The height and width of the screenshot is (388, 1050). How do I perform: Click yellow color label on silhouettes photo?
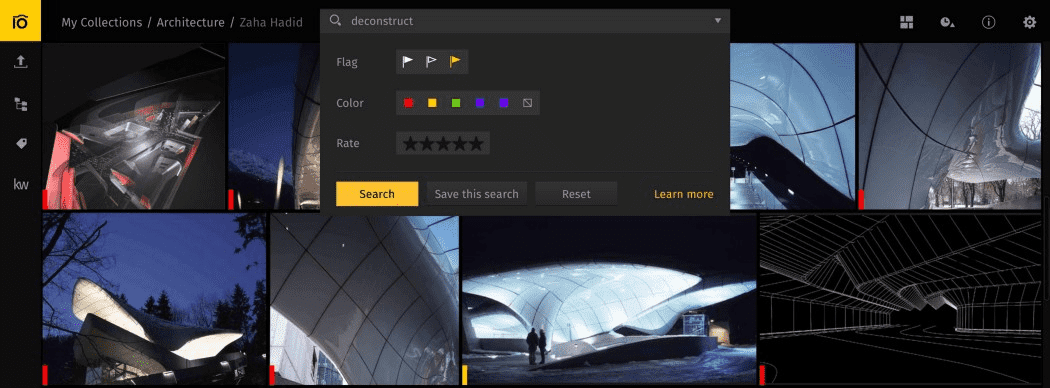(465, 375)
